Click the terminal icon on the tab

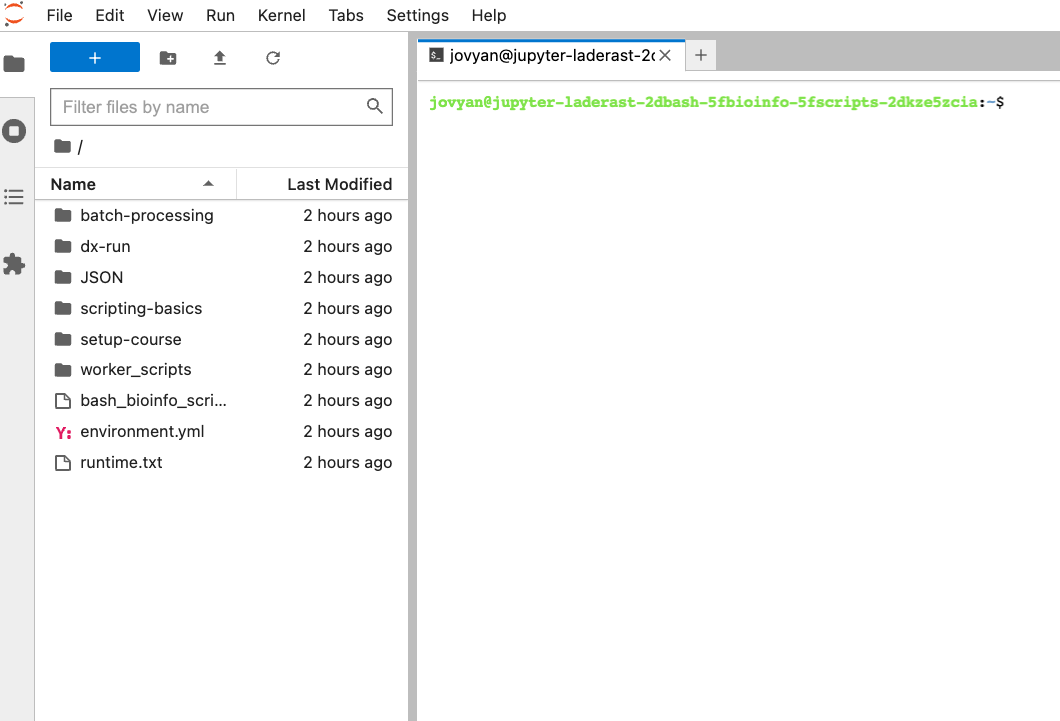(437, 55)
